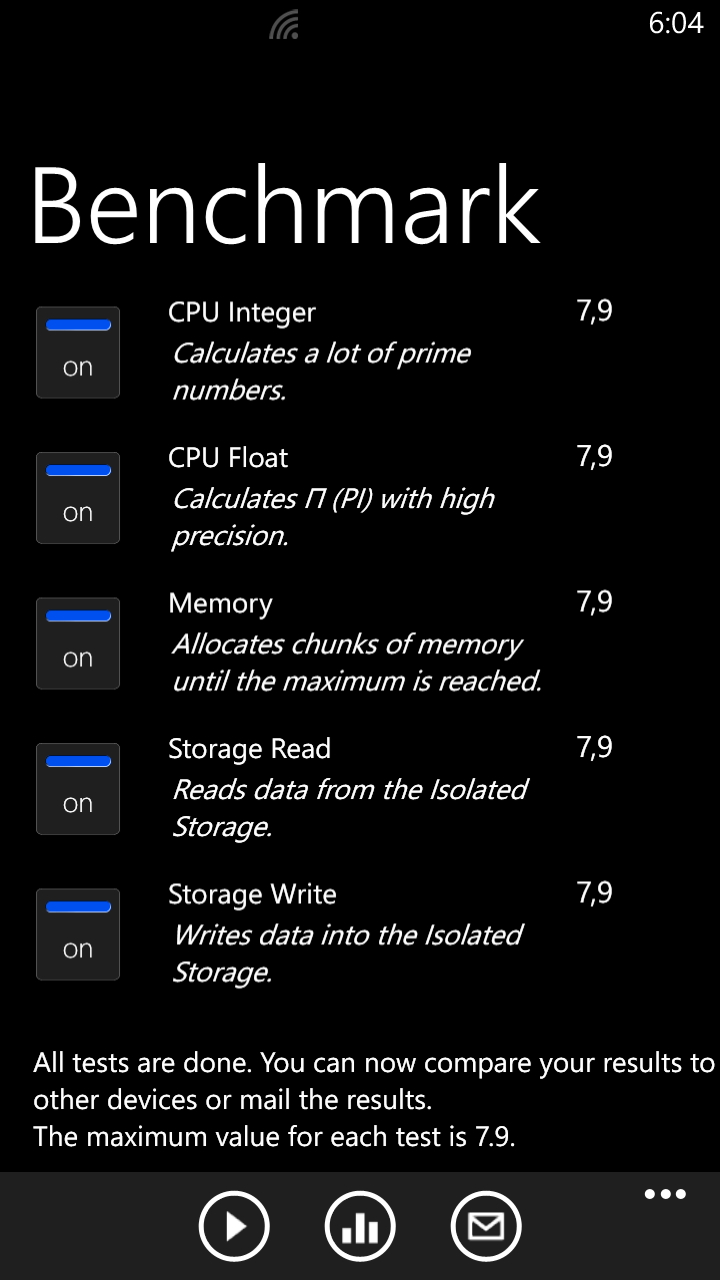Screen dimensions: 720x1280
Task: Open the results comparison chart icon
Action: coord(360,1226)
